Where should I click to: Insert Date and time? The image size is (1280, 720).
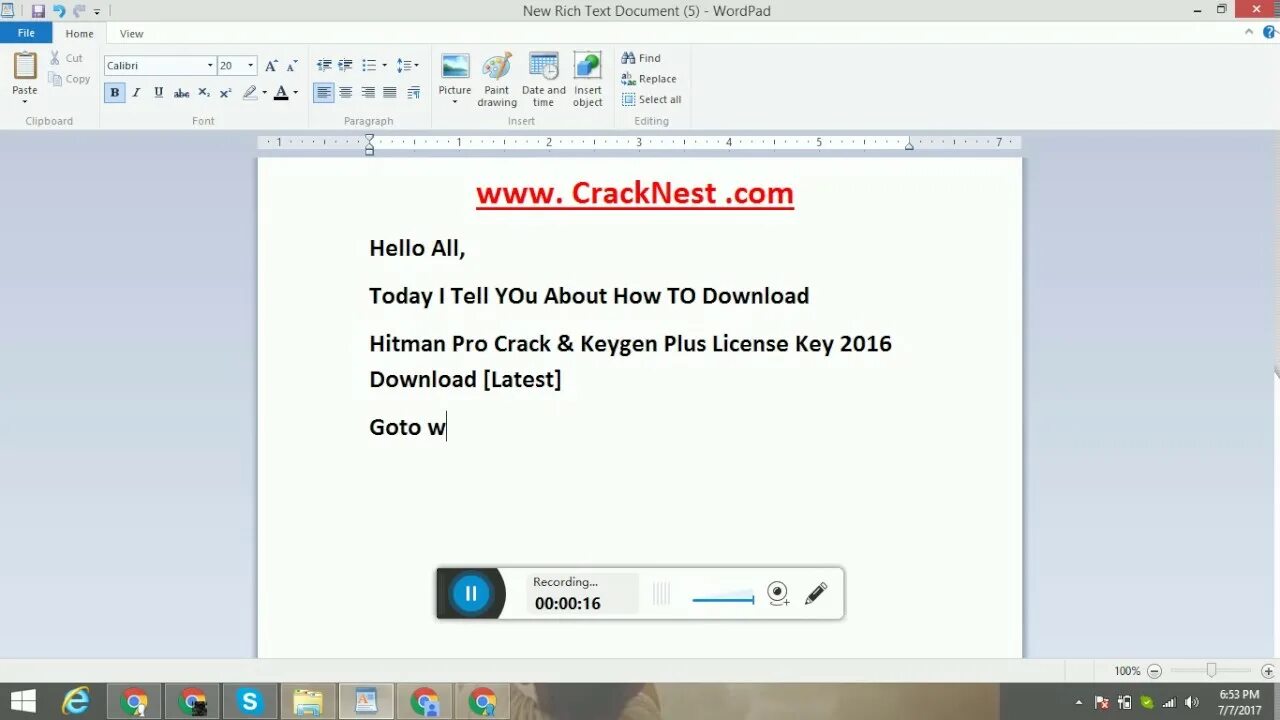point(543,80)
